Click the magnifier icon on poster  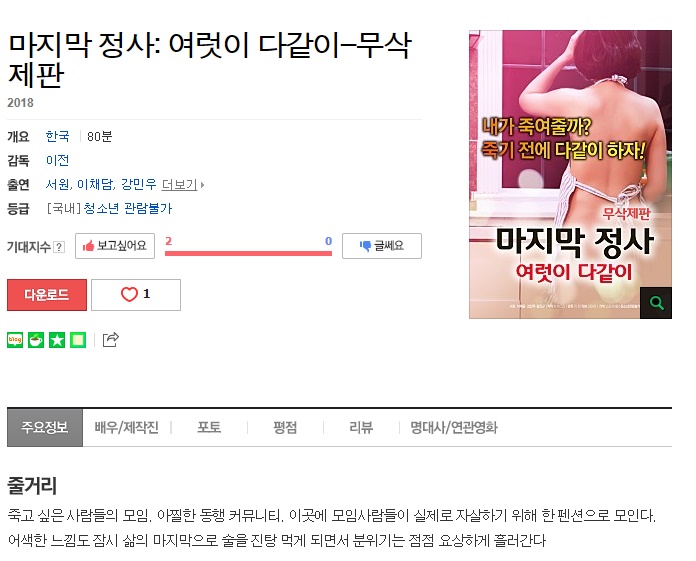656,303
